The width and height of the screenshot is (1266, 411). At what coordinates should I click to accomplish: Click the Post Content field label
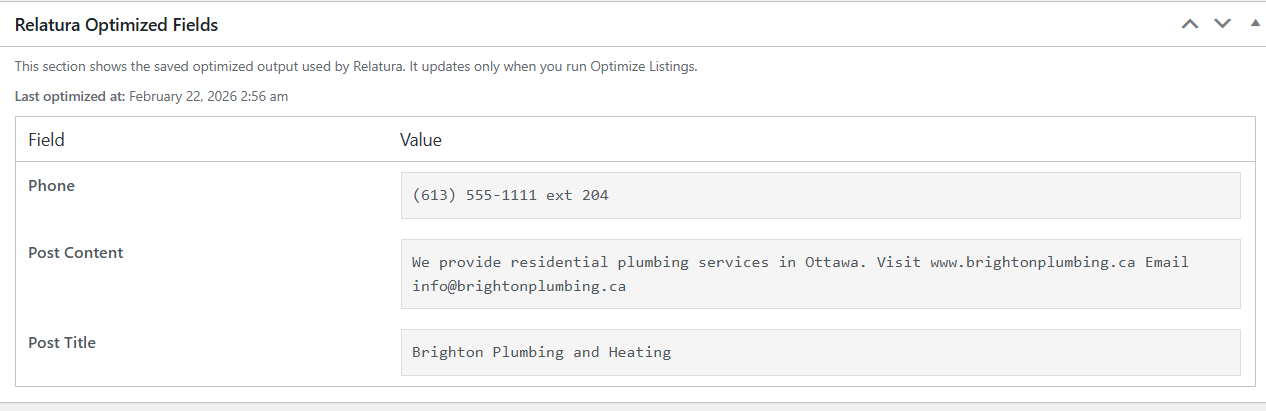tap(76, 253)
